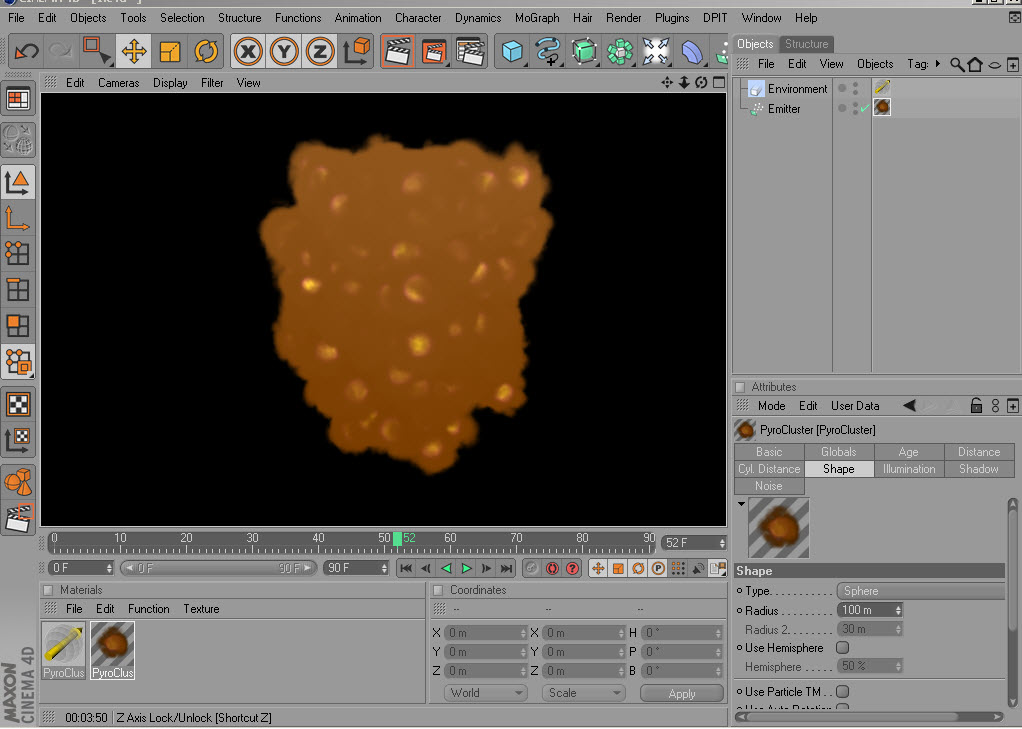Toggle X axis lock
This screenshot has width=1022, height=729.
click(248, 51)
